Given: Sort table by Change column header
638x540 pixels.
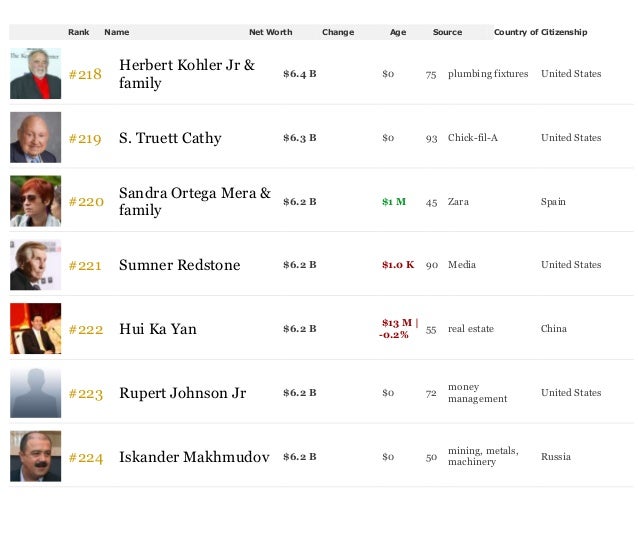Looking at the screenshot, I should [338, 32].
